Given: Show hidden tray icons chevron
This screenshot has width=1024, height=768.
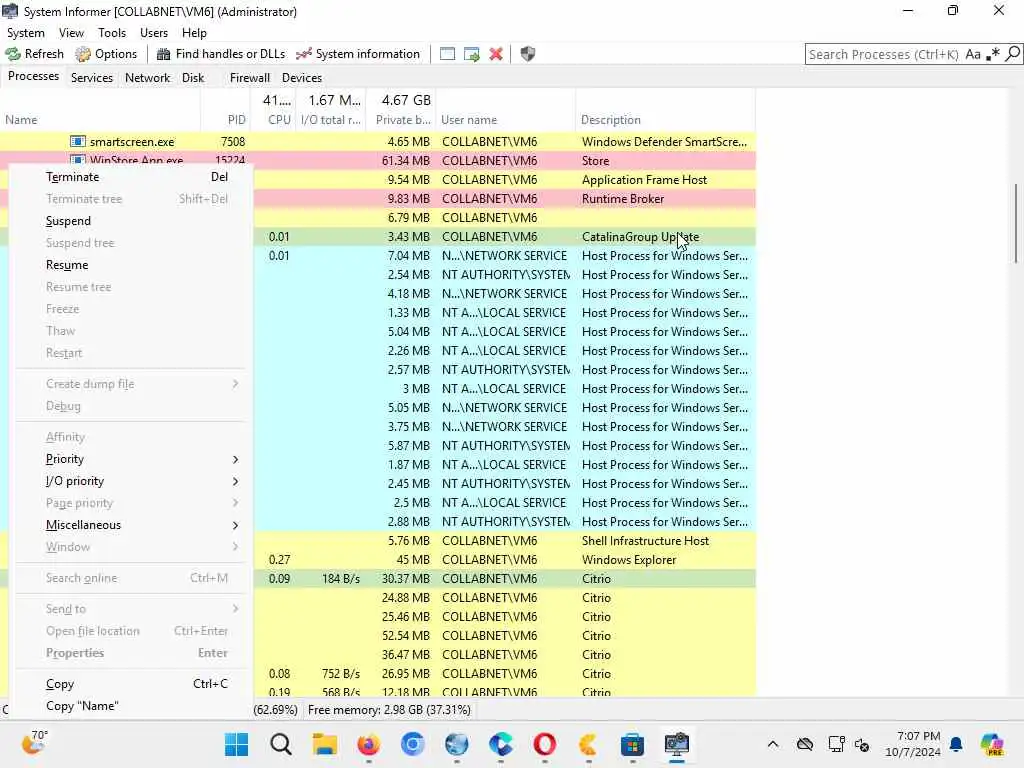Looking at the screenshot, I should click(x=773, y=744).
